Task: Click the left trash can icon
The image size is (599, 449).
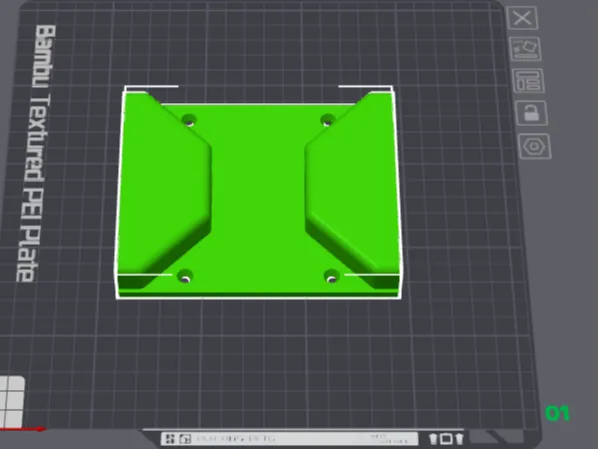Action: point(433,439)
